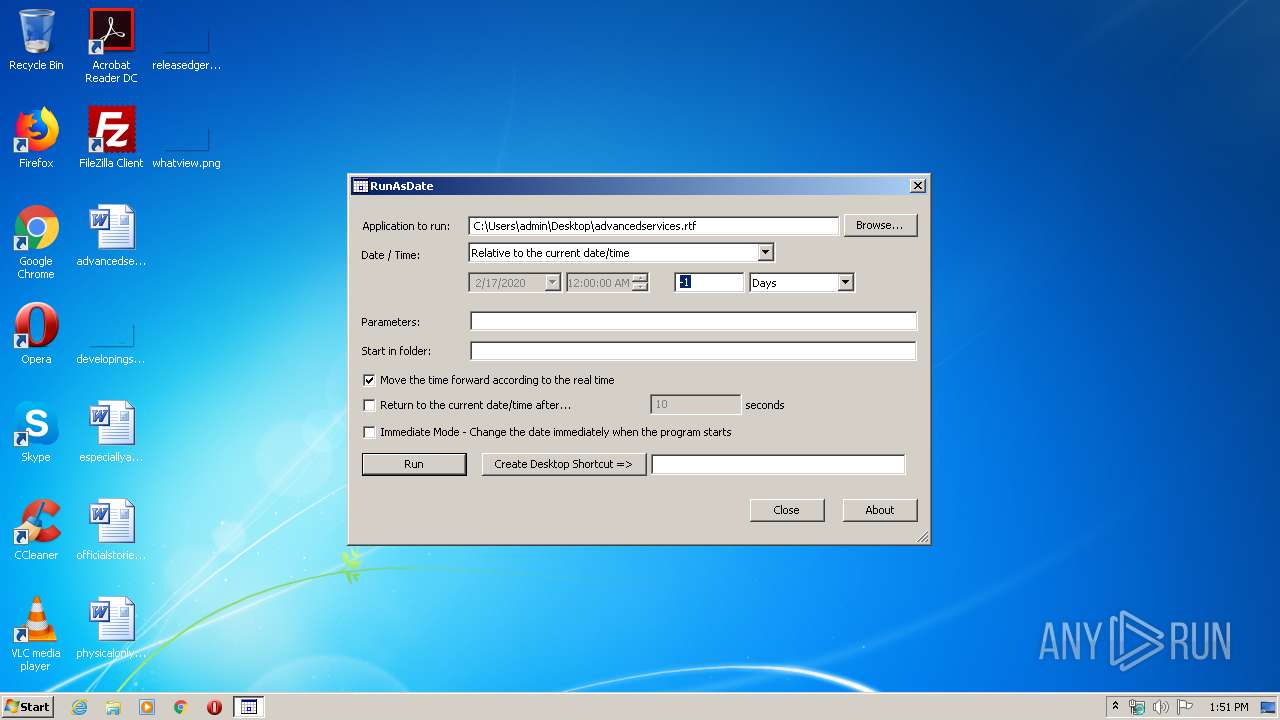Screen dimensions: 1280x720
Task: Launch FileZilla Client shortcut
Action: (x=111, y=138)
